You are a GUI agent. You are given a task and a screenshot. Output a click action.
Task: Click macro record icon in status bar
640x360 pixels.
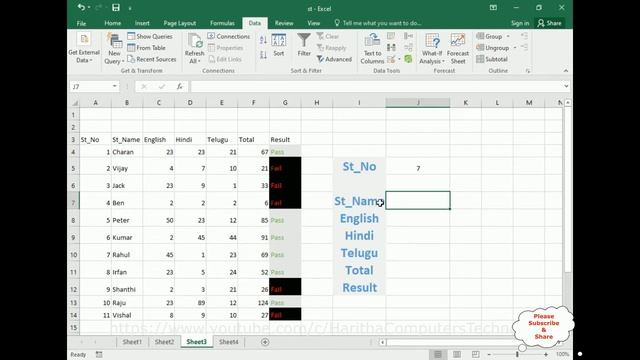99,355
